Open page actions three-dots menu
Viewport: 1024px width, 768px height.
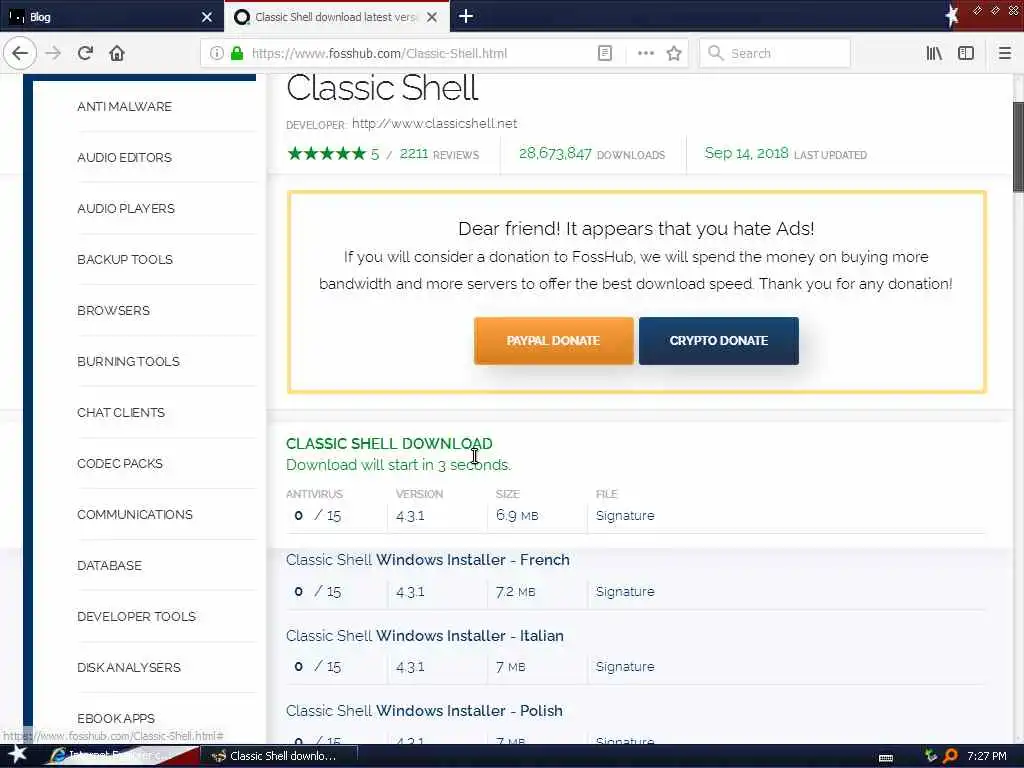pos(645,53)
